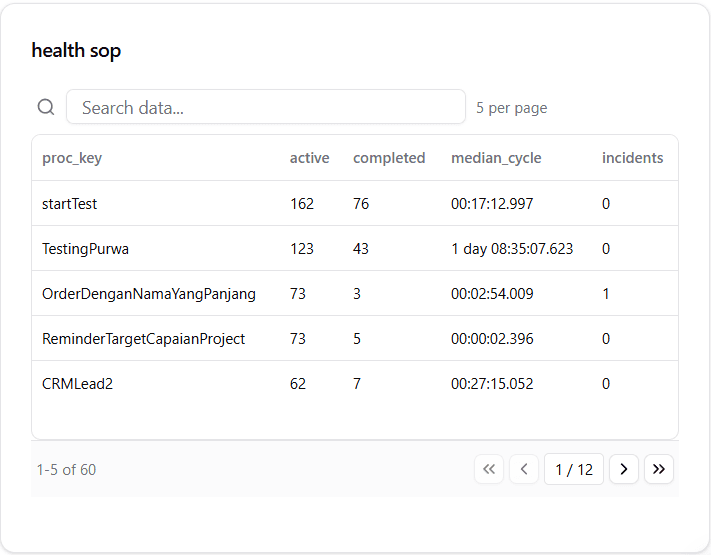Click the CRMLead2 process name

(77, 384)
